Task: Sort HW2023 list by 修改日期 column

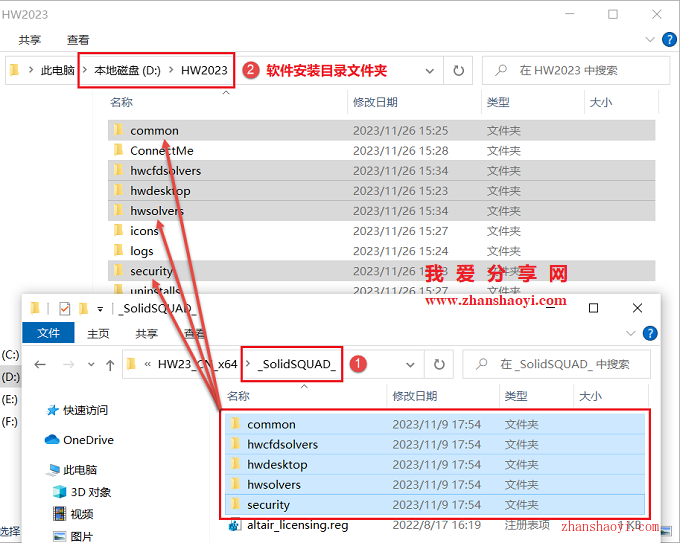Action: (x=375, y=102)
